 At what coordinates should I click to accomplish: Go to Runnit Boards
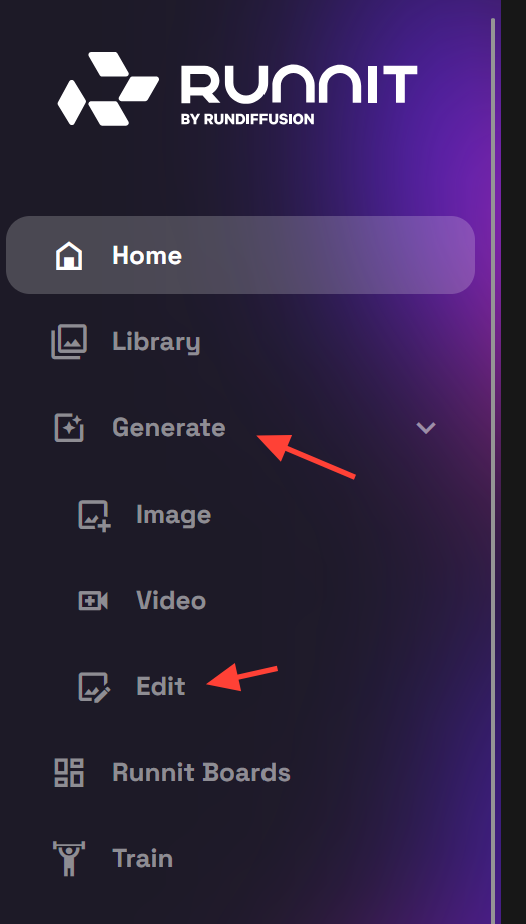click(x=201, y=773)
